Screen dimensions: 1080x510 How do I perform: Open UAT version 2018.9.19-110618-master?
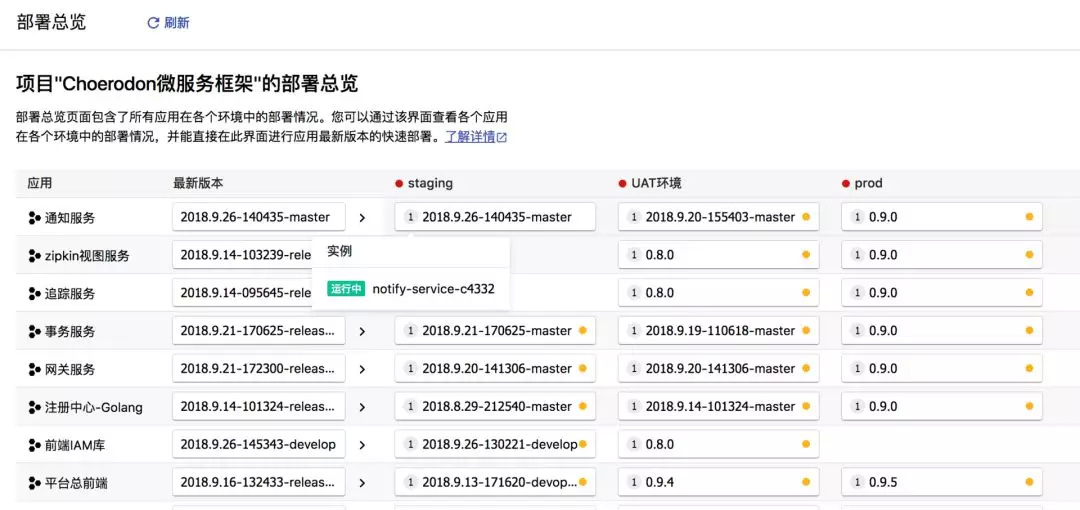(718, 330)
